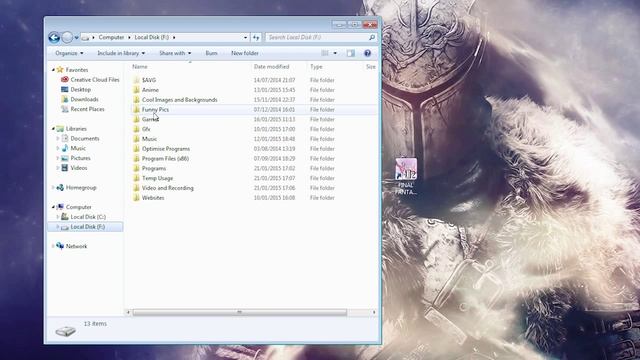Expand the Videos library arrow

(58, 168)
